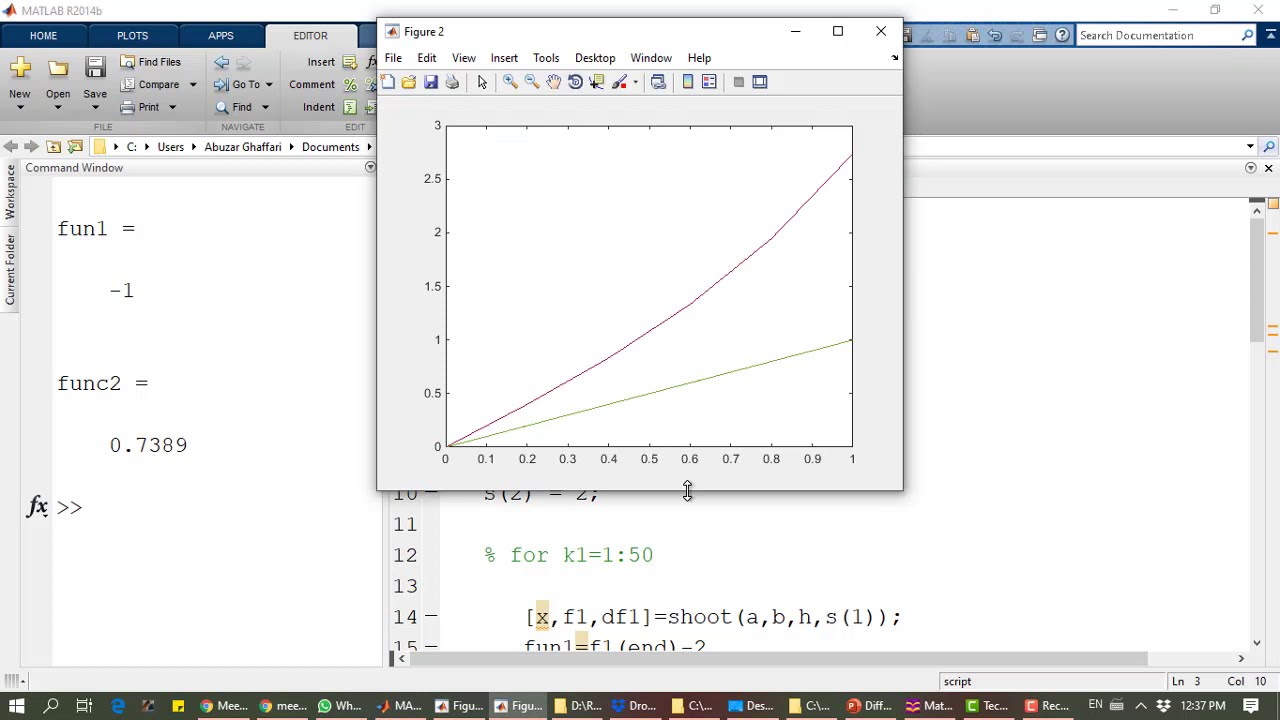Expand the Open dropdown arrow

click(58, 108)
